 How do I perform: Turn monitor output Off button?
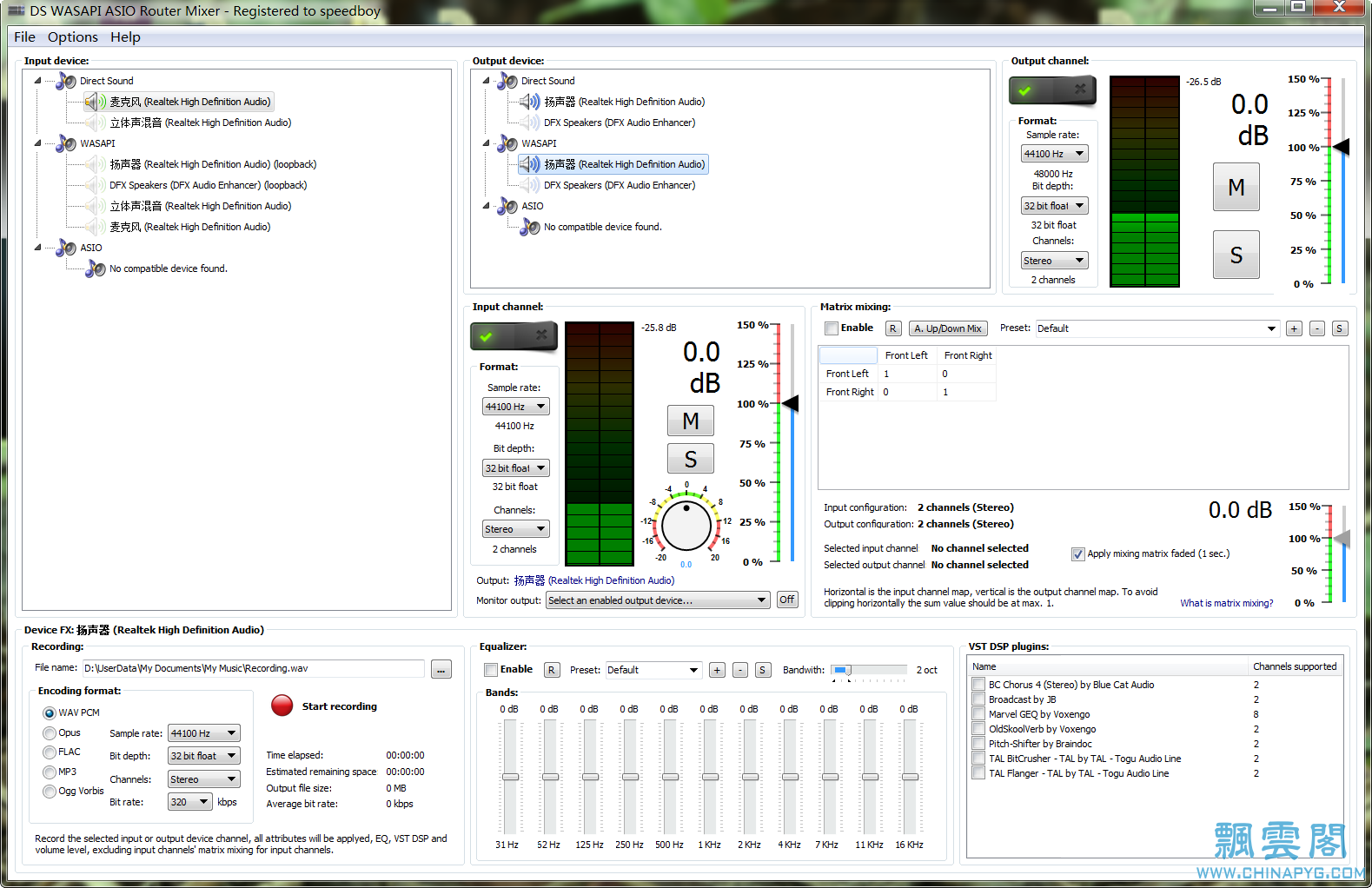(x=787, y=600)
